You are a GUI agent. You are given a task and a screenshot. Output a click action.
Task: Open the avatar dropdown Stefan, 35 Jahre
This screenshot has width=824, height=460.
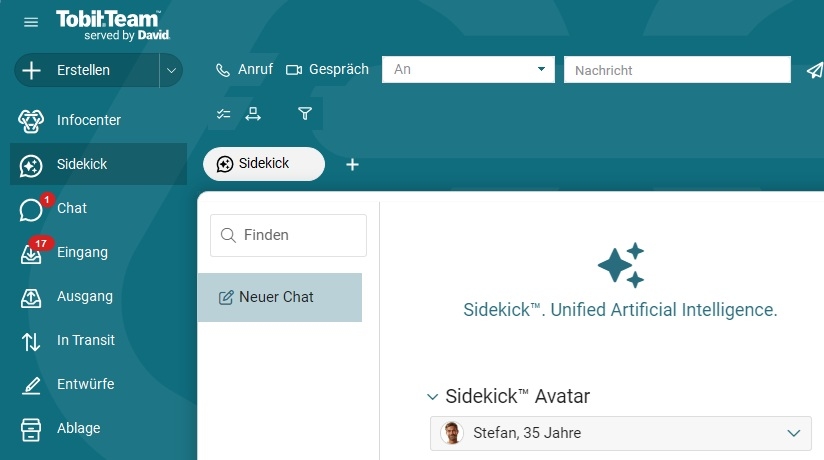pyautogui.click(x=621, y=433)
